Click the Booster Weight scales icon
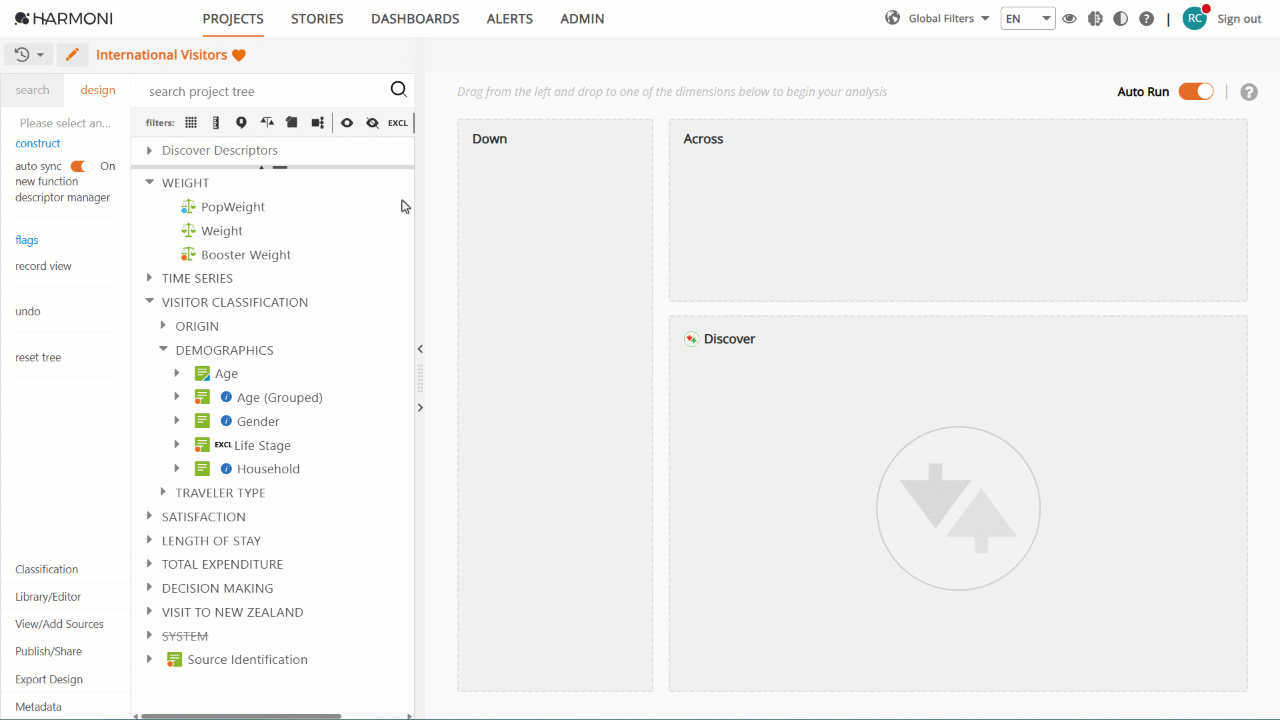 coord(188,255)
